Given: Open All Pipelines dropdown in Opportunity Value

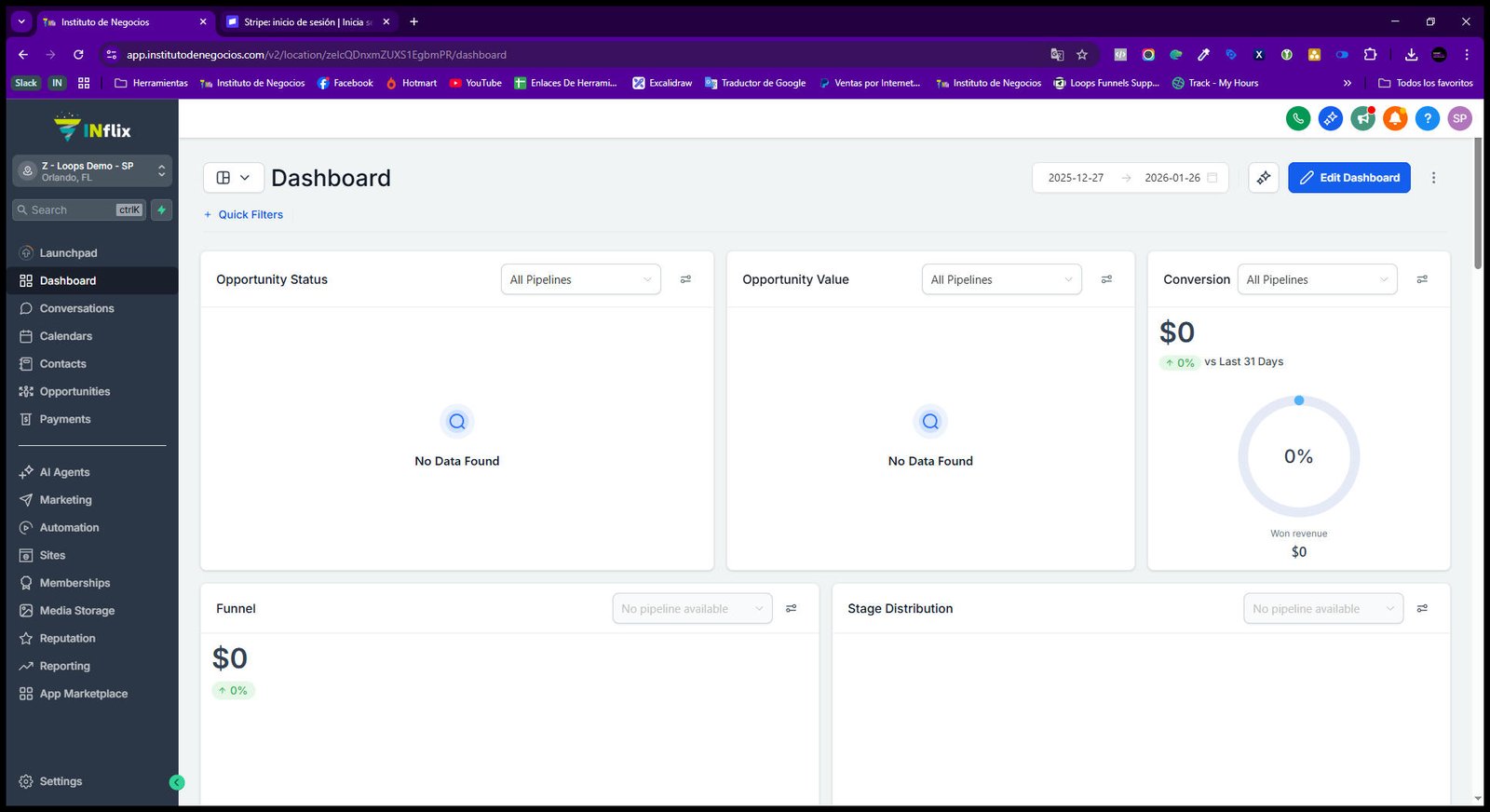Looking at the screenshot, I should point(1002,279).
